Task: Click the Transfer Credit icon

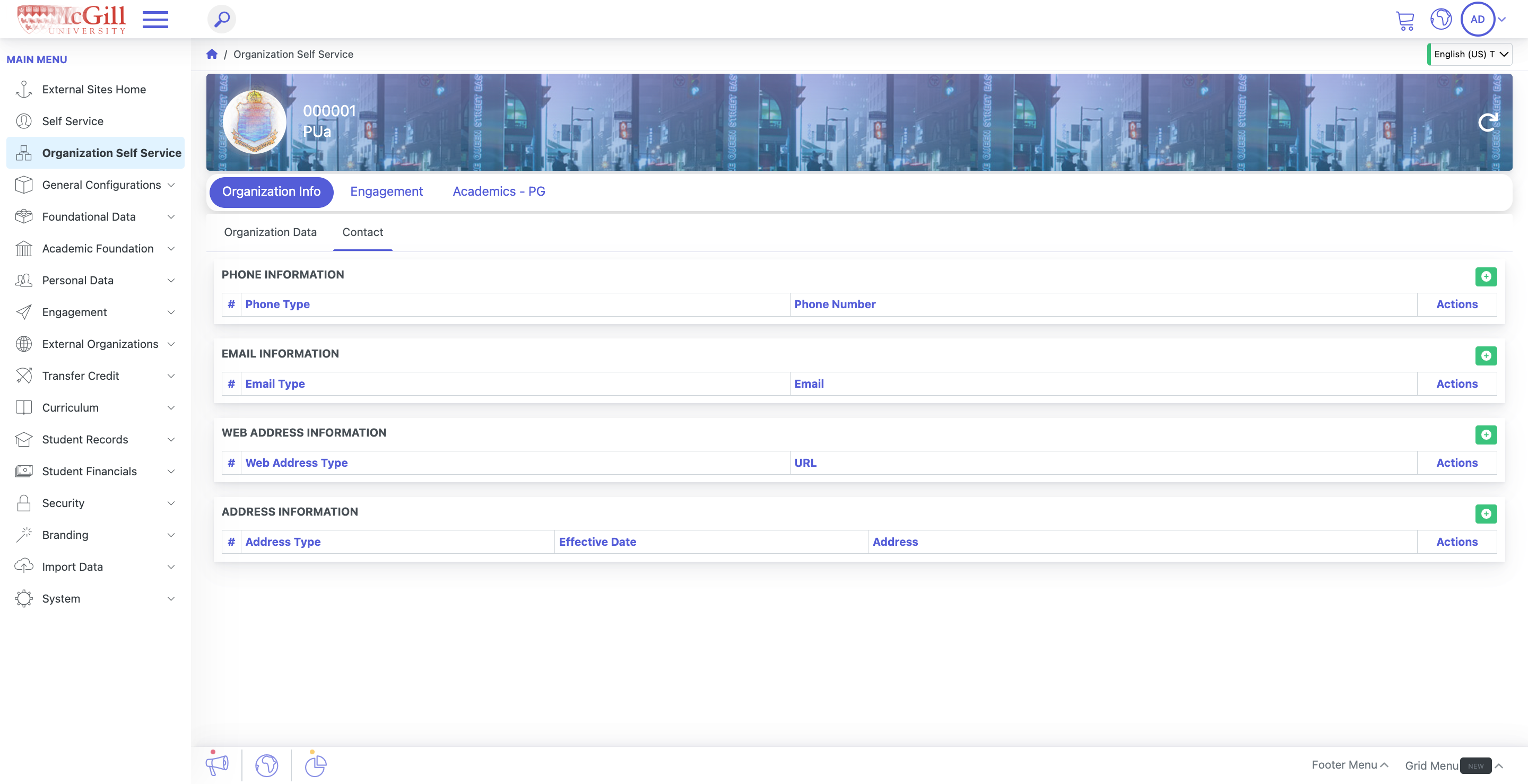Action: [24, 376]
